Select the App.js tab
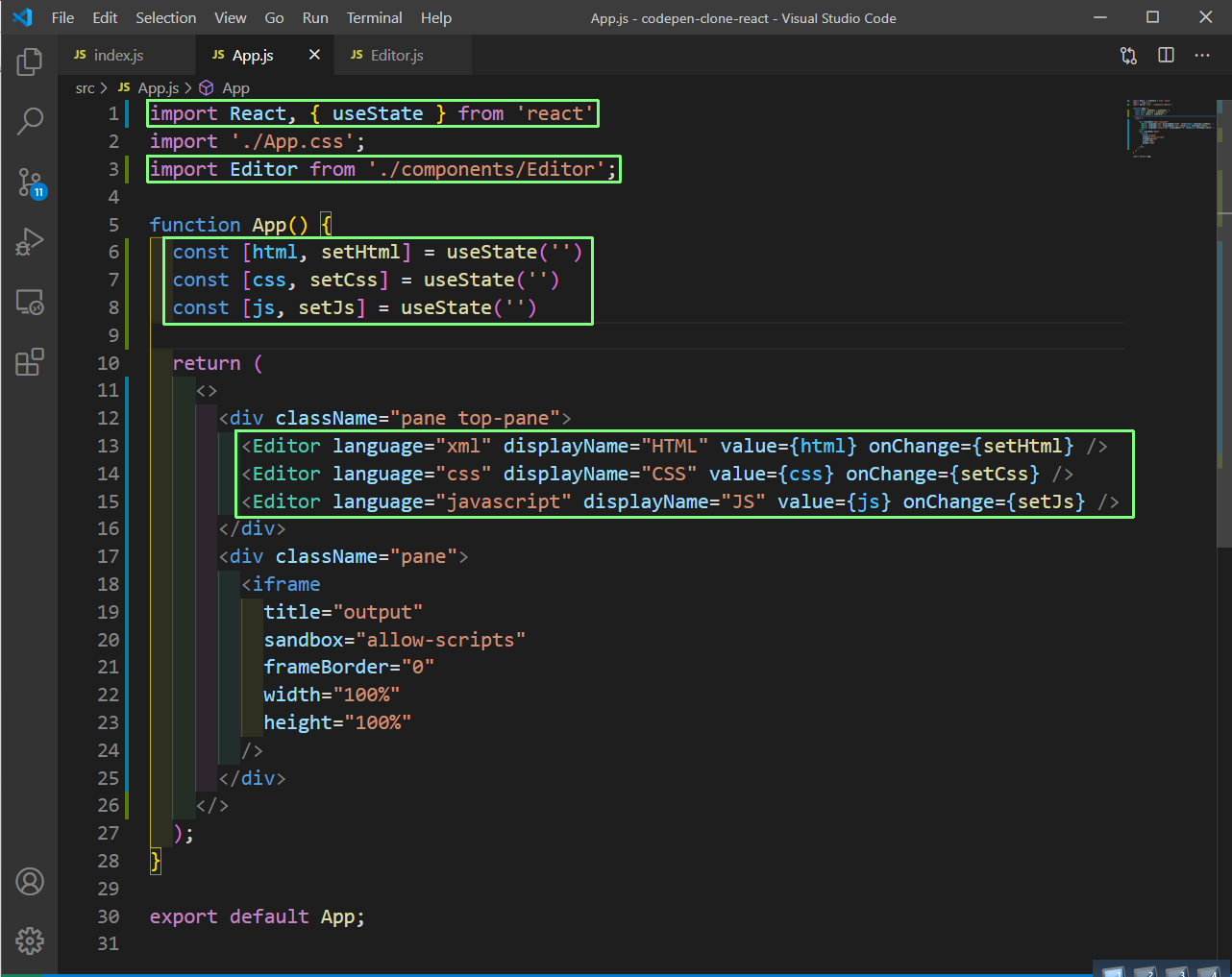Image resolution: width=1232 pixels, height=977 pixels. pyautogui.click(x=252, y=55)
